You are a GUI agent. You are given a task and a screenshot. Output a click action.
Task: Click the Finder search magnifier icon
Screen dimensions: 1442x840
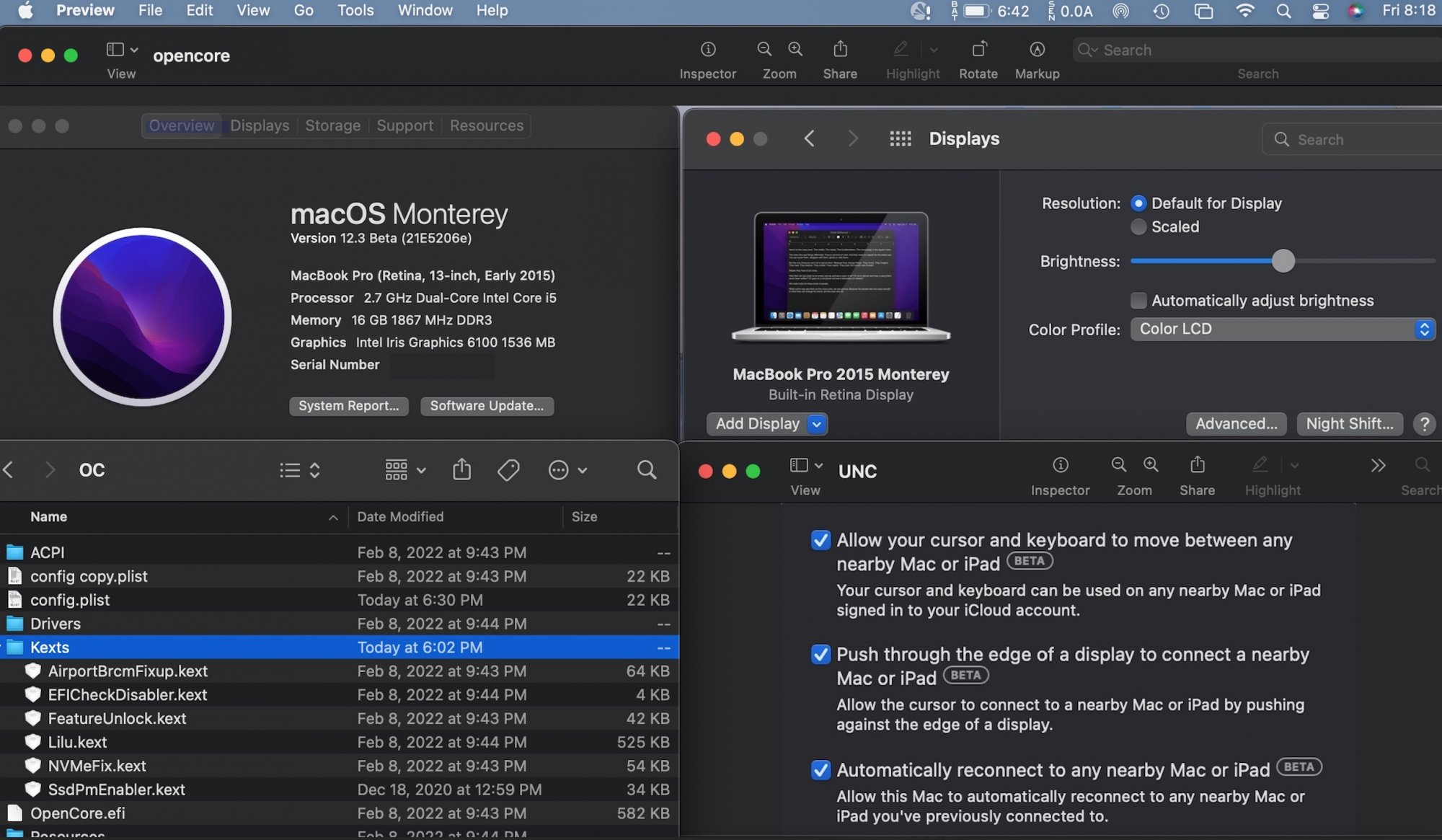tap(647, 470)
